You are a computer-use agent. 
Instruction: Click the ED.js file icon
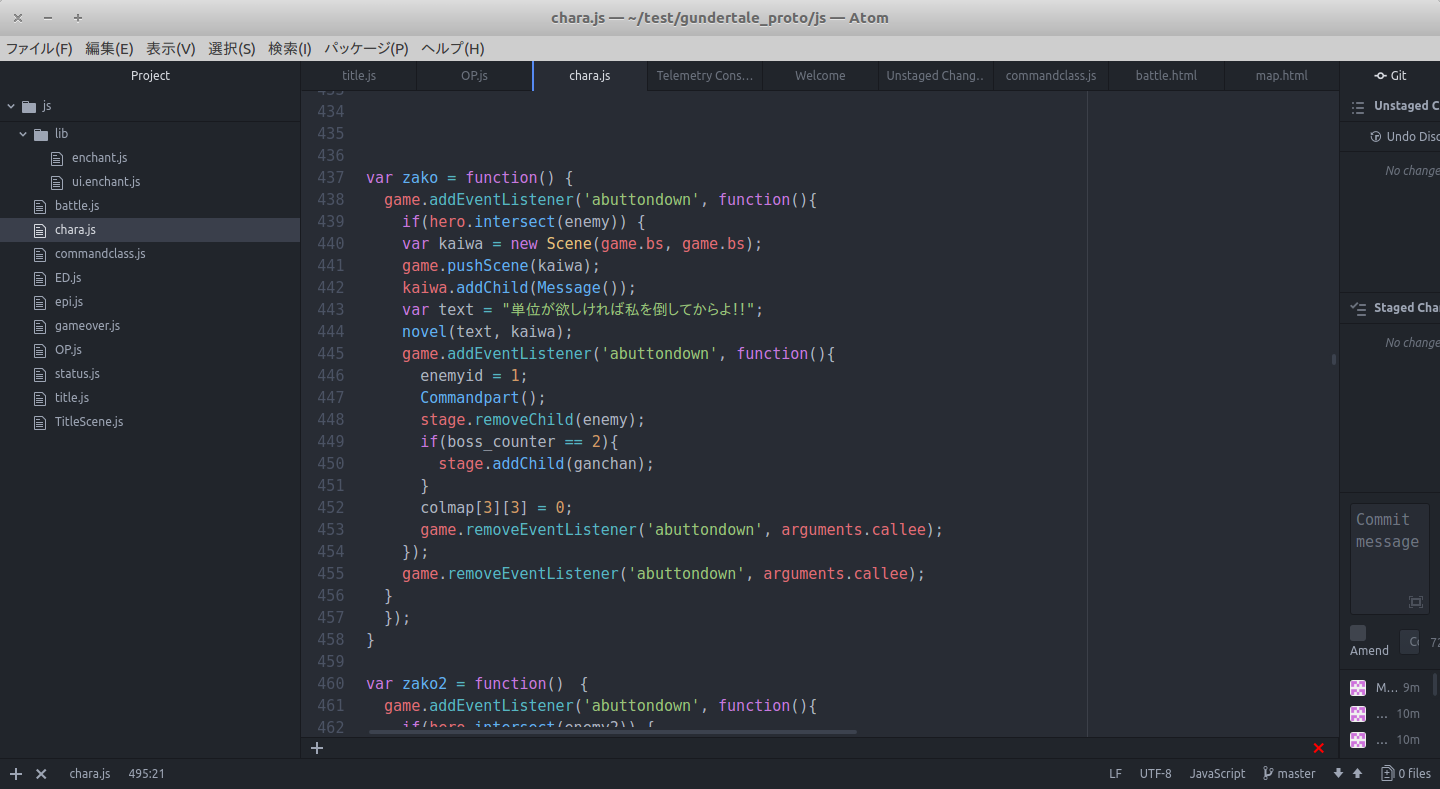click(40, 278)
